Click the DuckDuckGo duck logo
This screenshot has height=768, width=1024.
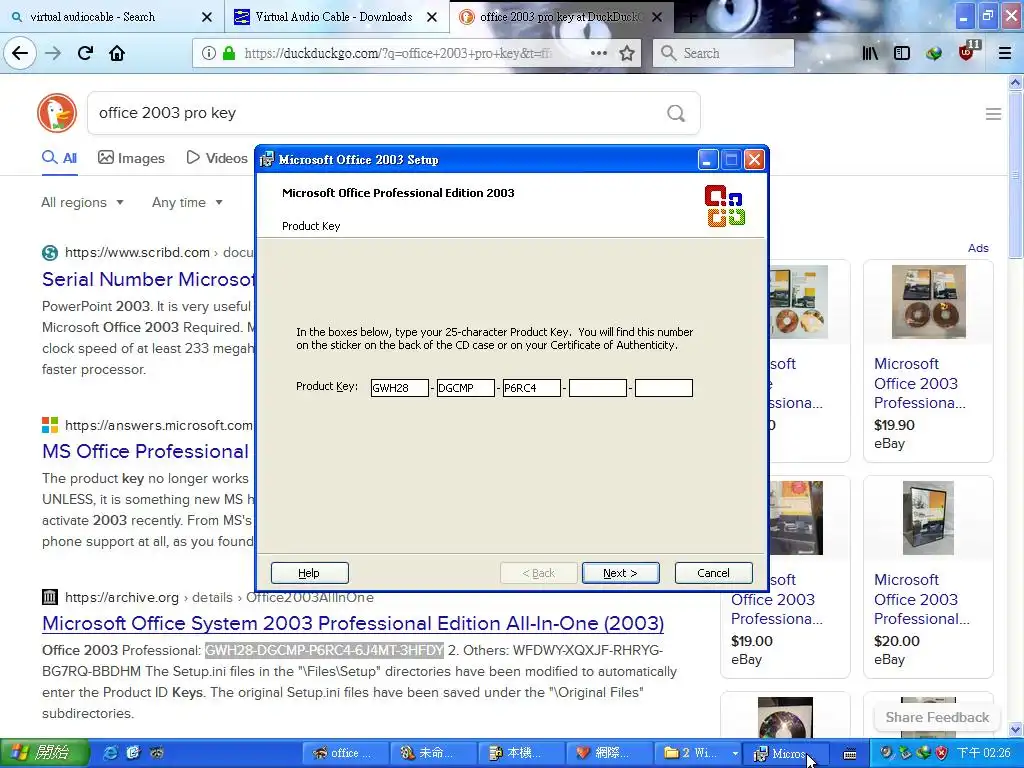(x=57, y=113)
